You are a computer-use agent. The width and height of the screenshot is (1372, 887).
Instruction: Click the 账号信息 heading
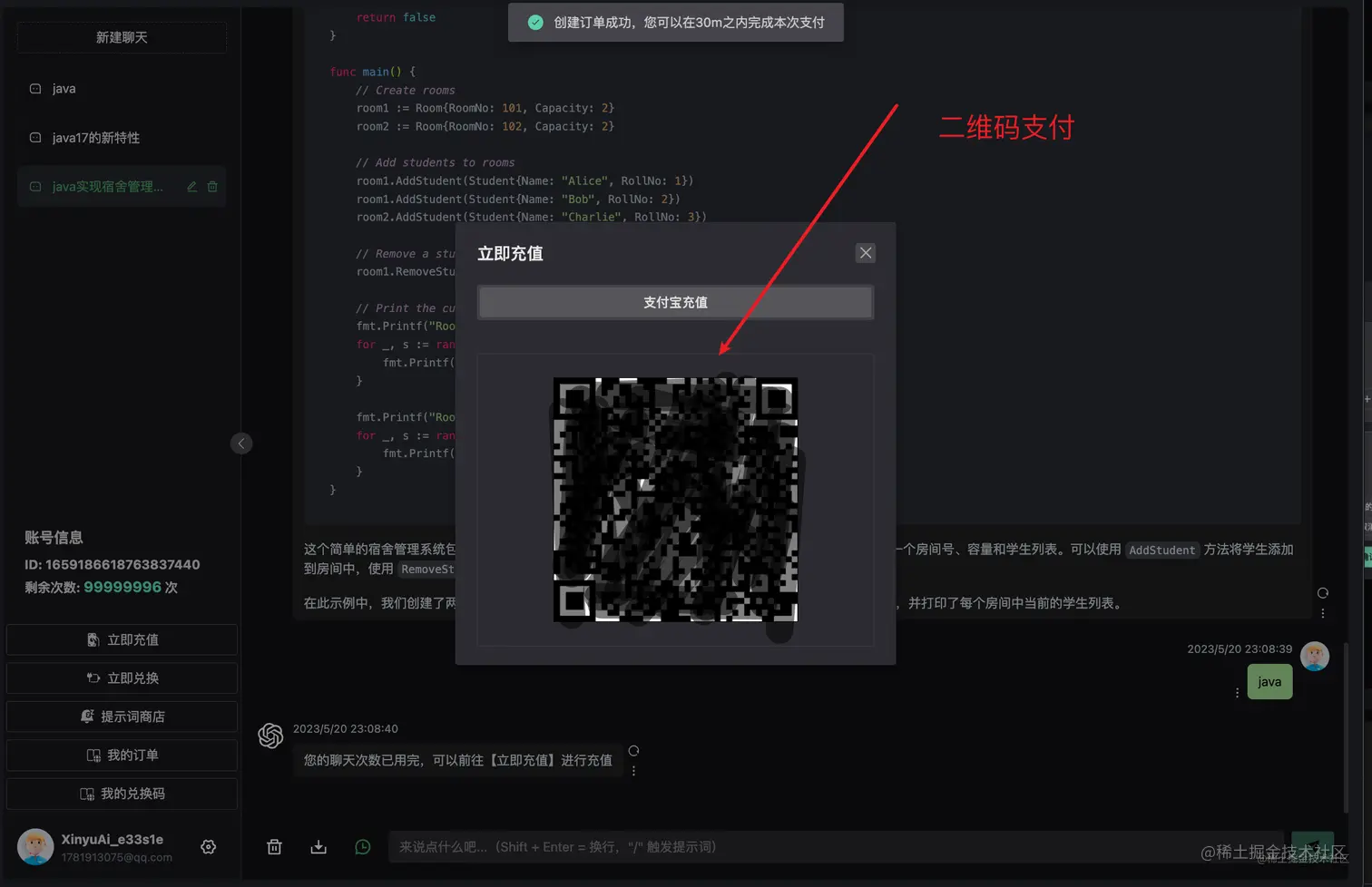(x=54, y=538)
